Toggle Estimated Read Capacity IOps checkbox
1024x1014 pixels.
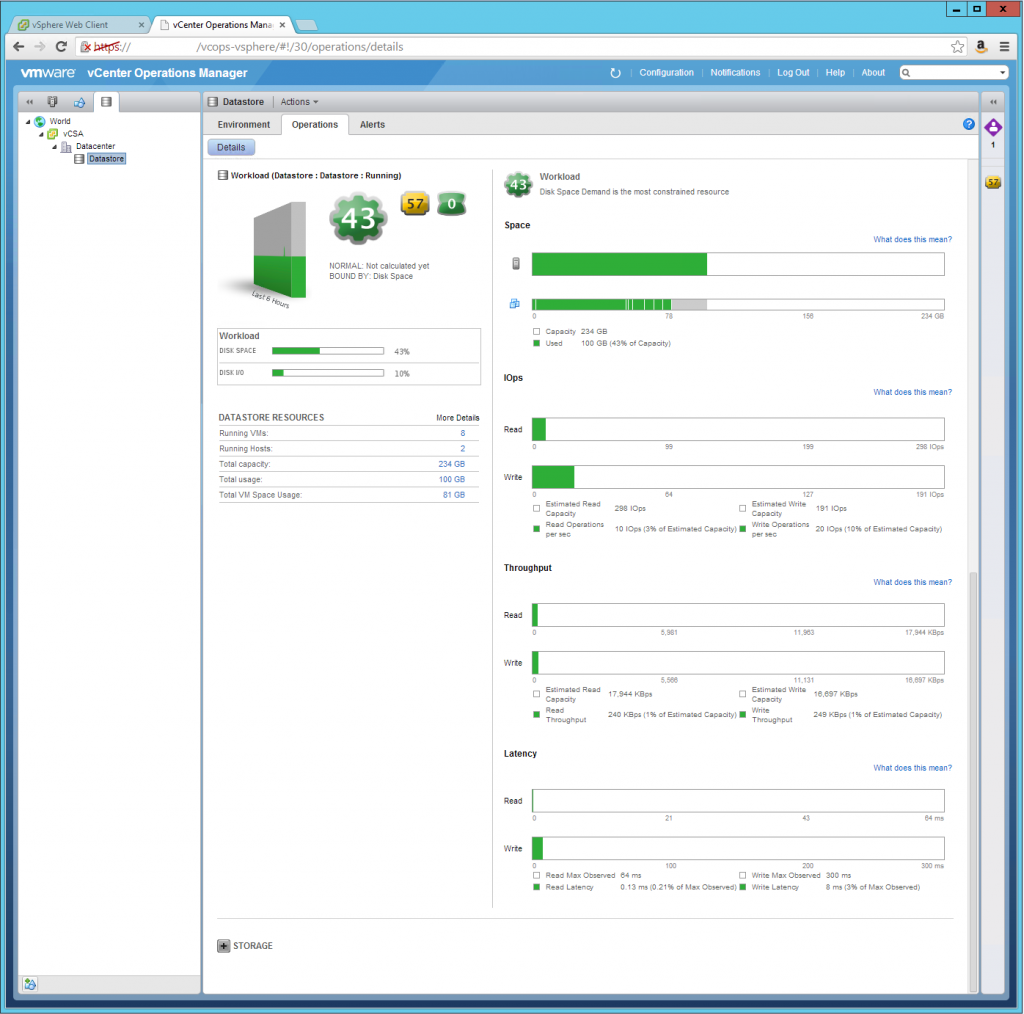coord(536,508)
